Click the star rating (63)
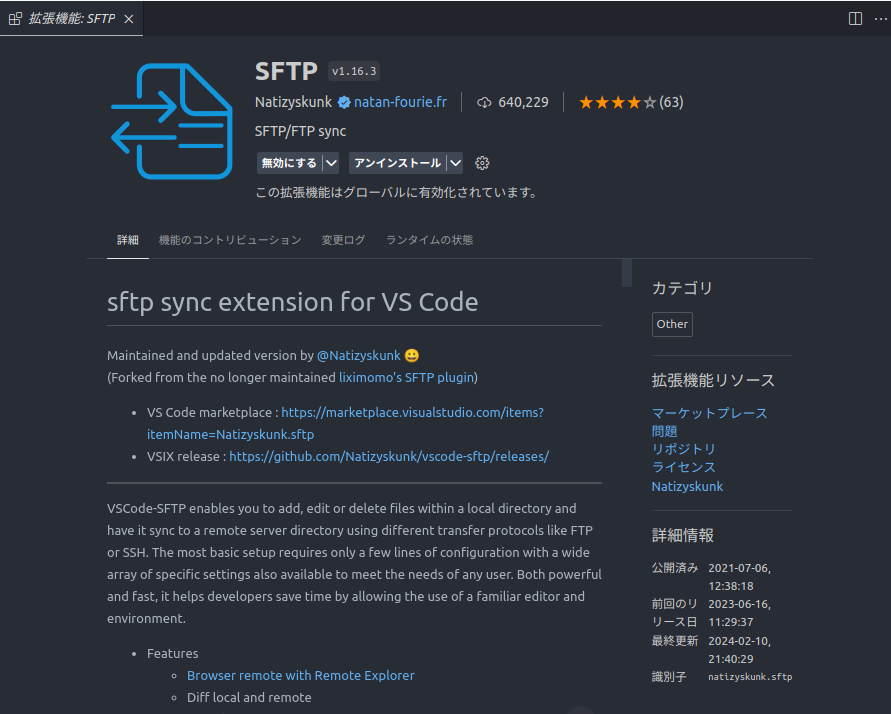The height and width of the screenshot is (714, 891). [x=631, y=102]
